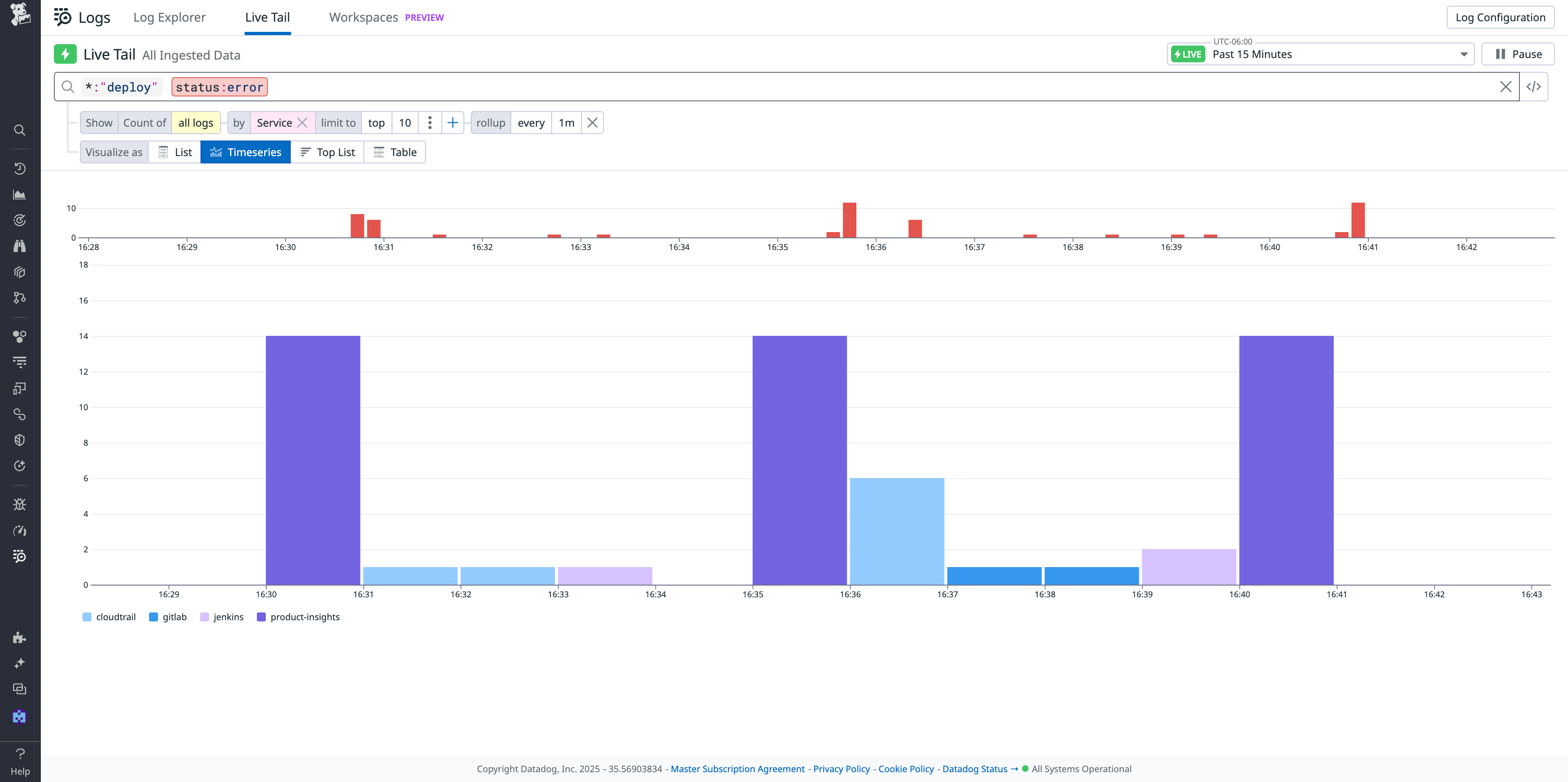This screenshot has width=1568, height=782.
Task: Select the security shield icon in sidebar
Action: tap(20, 439)
